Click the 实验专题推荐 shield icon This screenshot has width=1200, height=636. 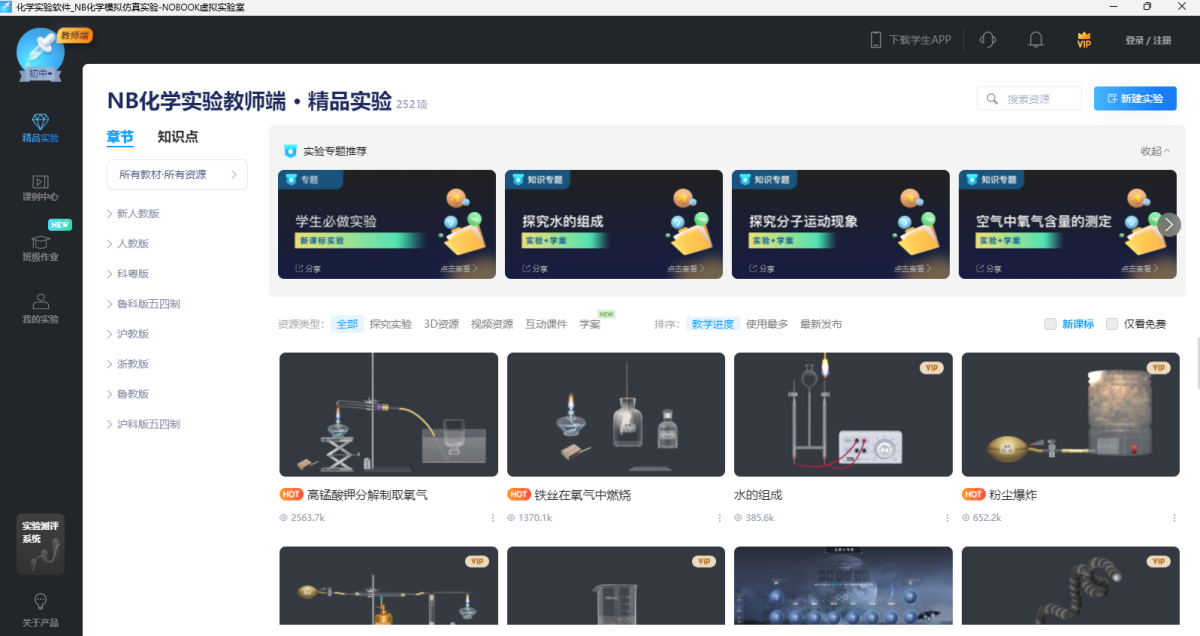tap(290, 151)
